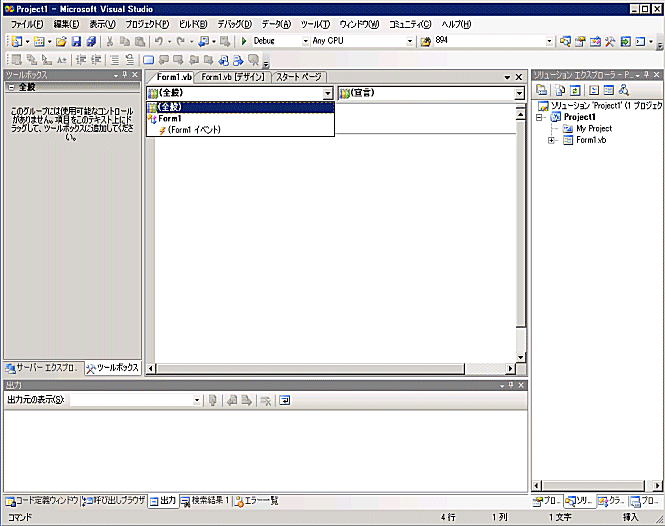Collapse the 全般 group in Toolbox
Screen dimensions: 665x526
11,87
